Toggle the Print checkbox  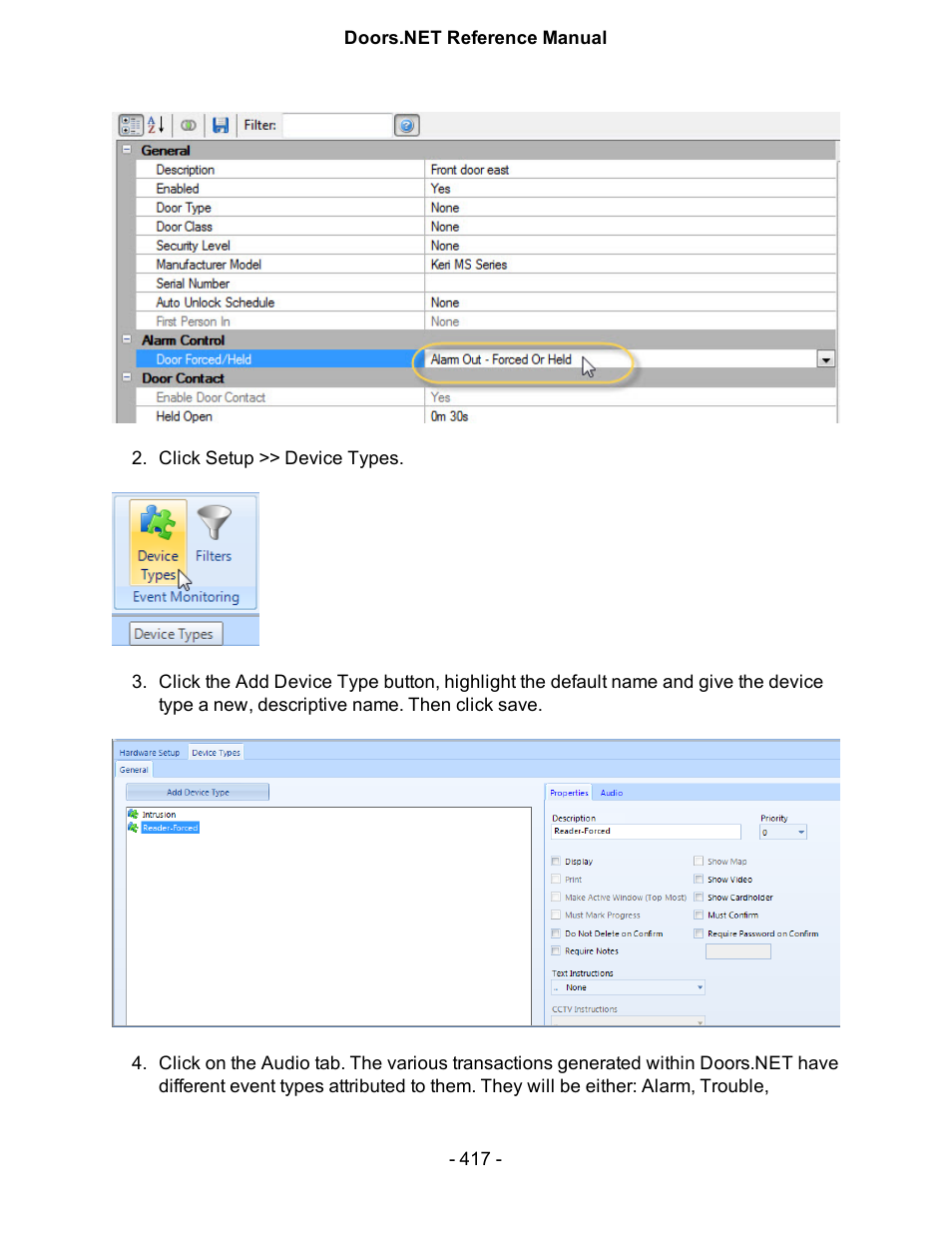[x=556, y=880]
